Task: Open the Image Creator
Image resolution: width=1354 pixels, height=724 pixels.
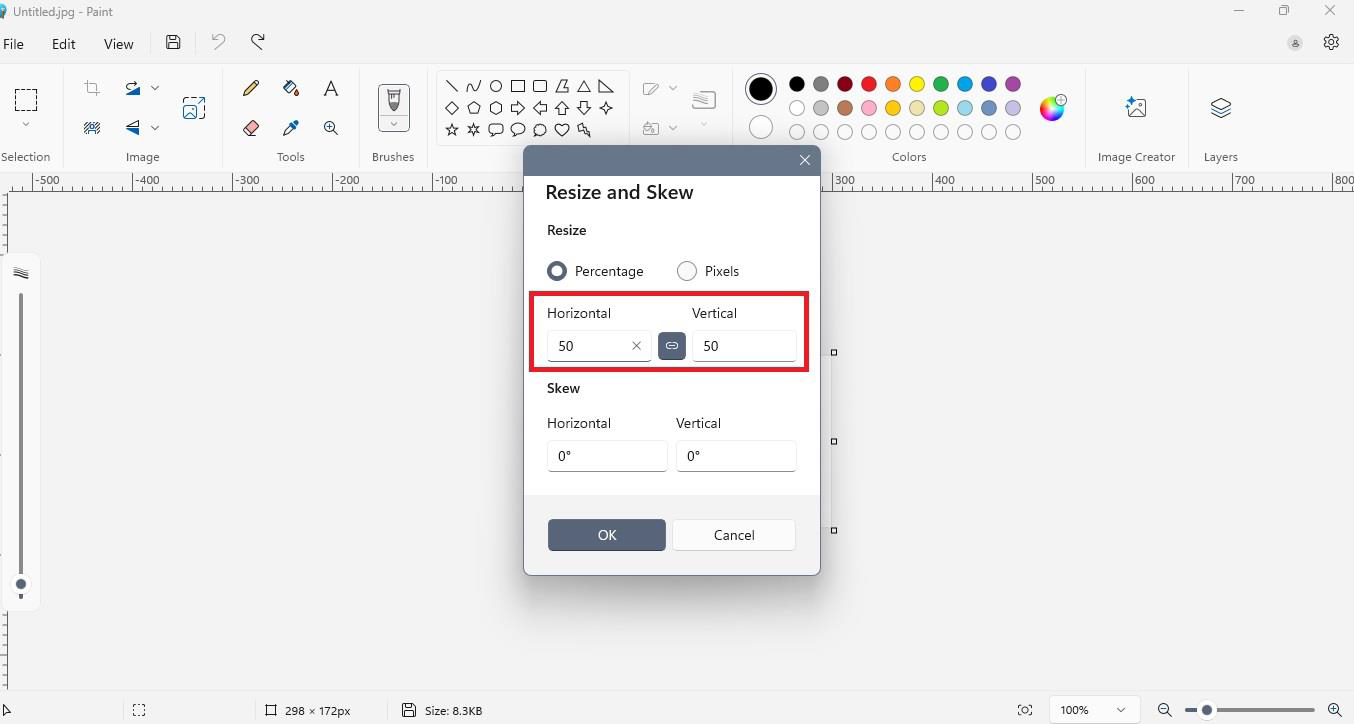Action: pyautogui.click(x=1135, y=108)
